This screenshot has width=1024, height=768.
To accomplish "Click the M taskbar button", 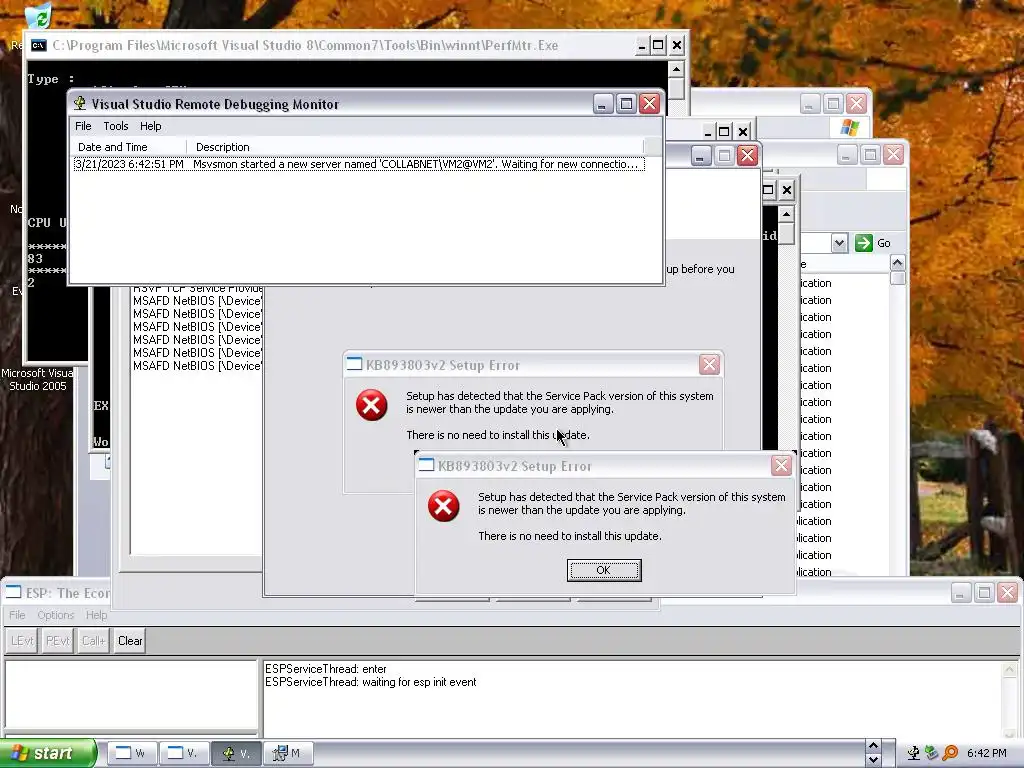I will pyautogui.click(x=288, y=753).
